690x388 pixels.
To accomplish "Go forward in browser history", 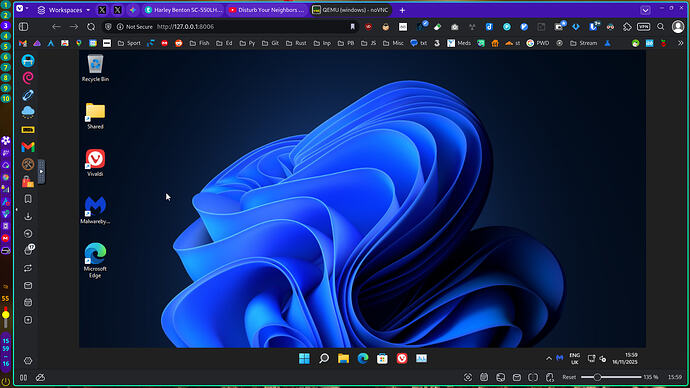I will [x=73, y=27].
